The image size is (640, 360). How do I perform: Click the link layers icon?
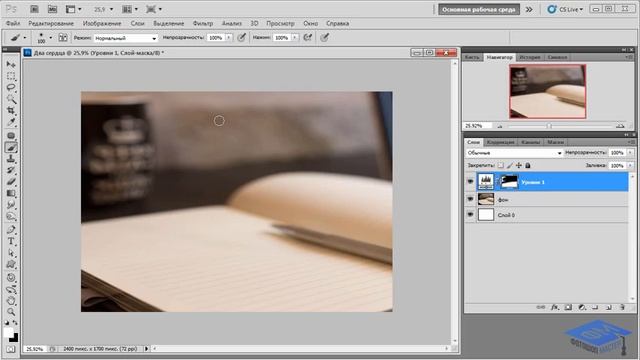(x=540, y=307)
